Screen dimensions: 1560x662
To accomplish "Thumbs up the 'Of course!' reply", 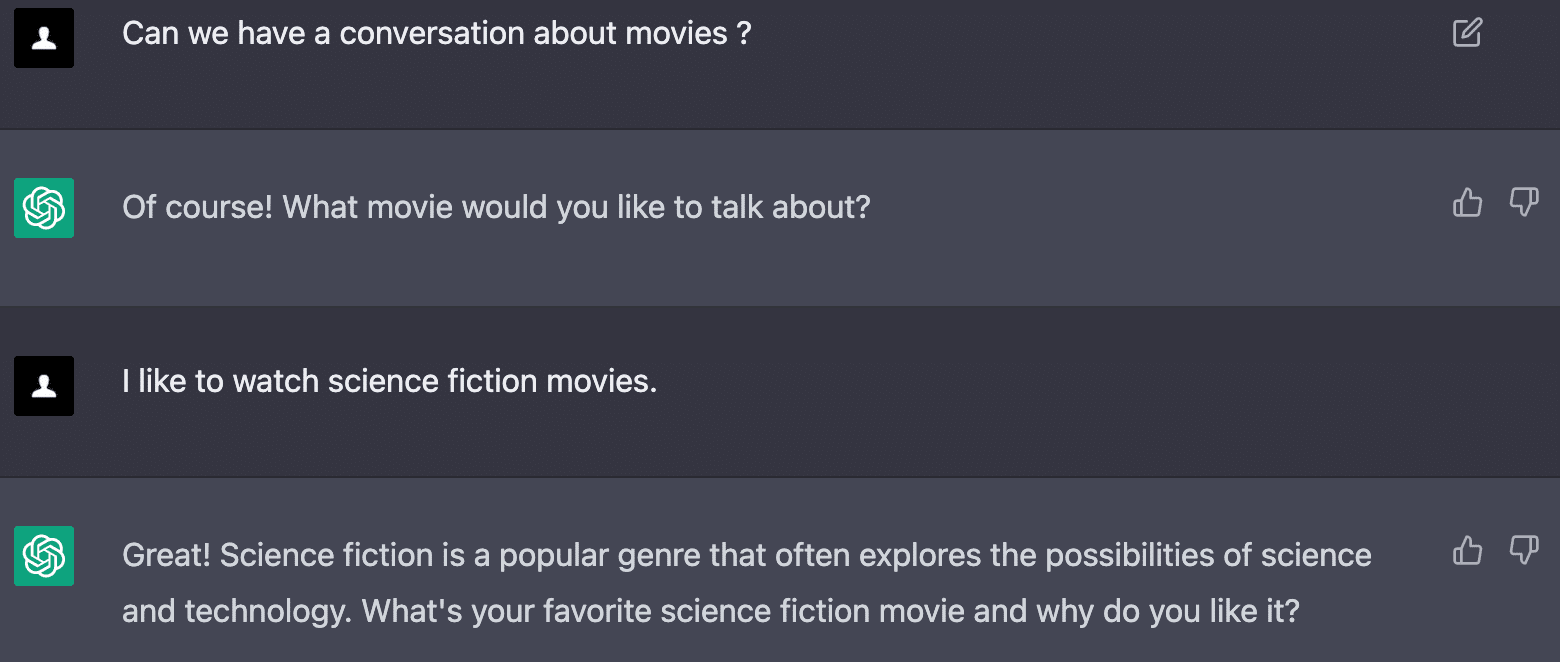I will (x=1467, y=203).
